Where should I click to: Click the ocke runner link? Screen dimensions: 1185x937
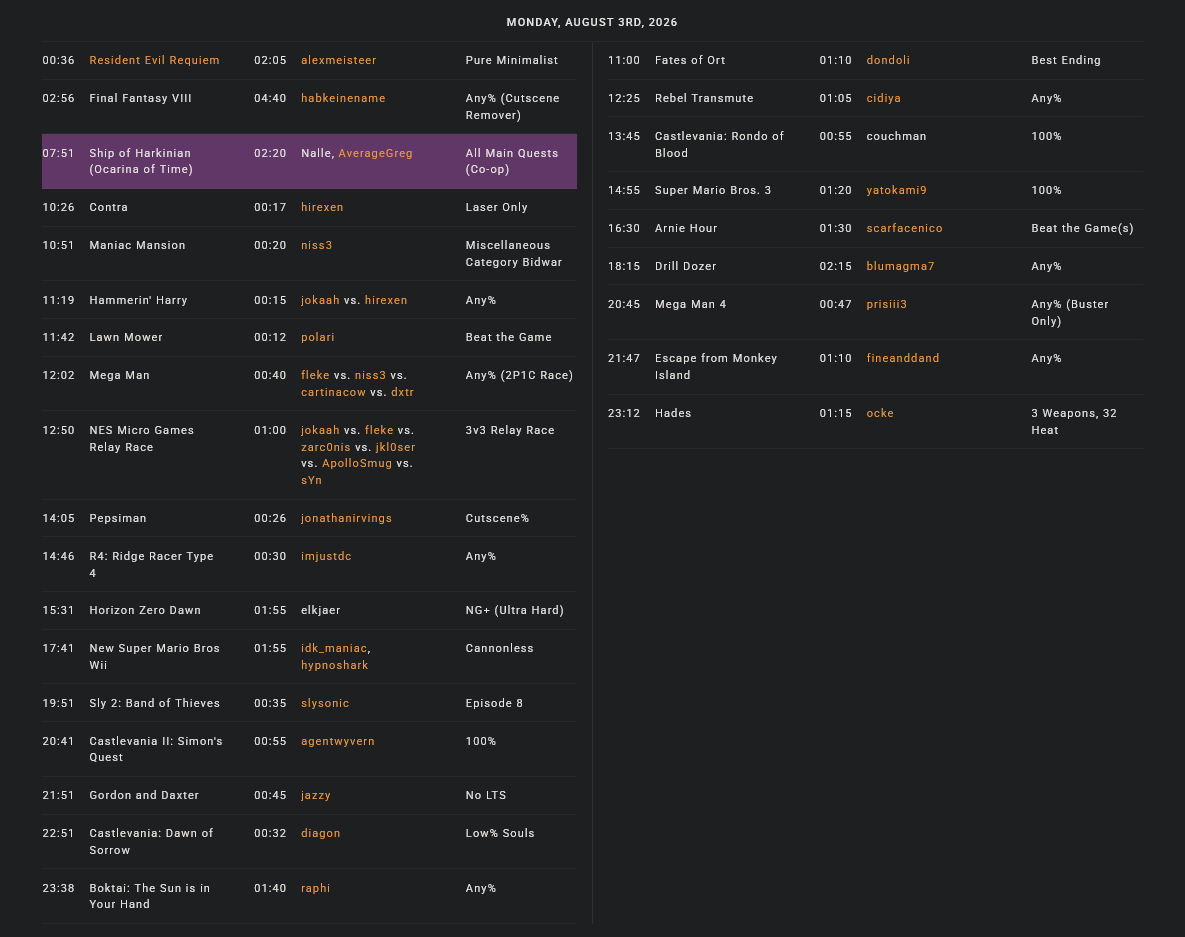[x=880, y=413]
